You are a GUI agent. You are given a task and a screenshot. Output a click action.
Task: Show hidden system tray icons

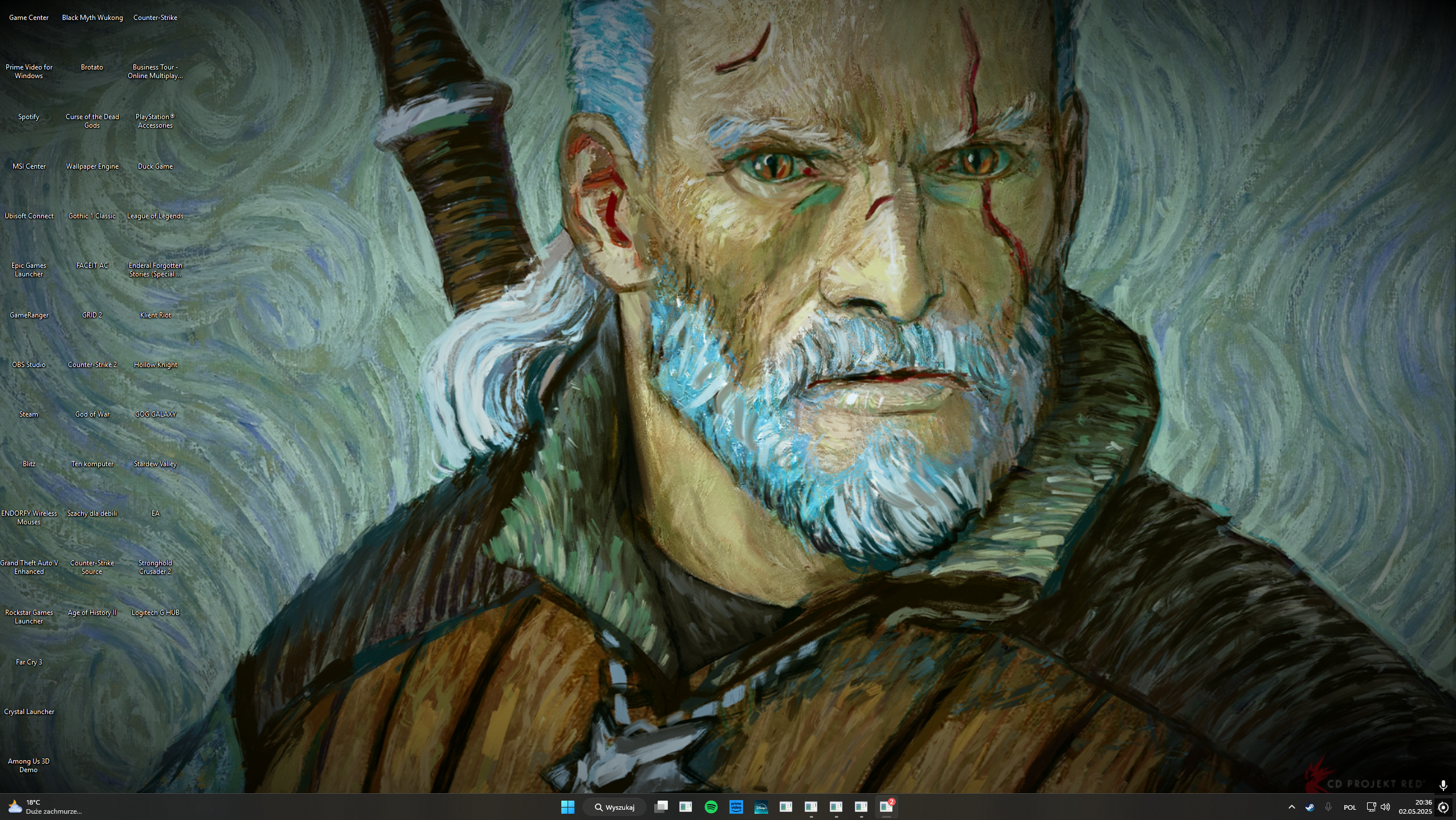(x=1292, y=807)
